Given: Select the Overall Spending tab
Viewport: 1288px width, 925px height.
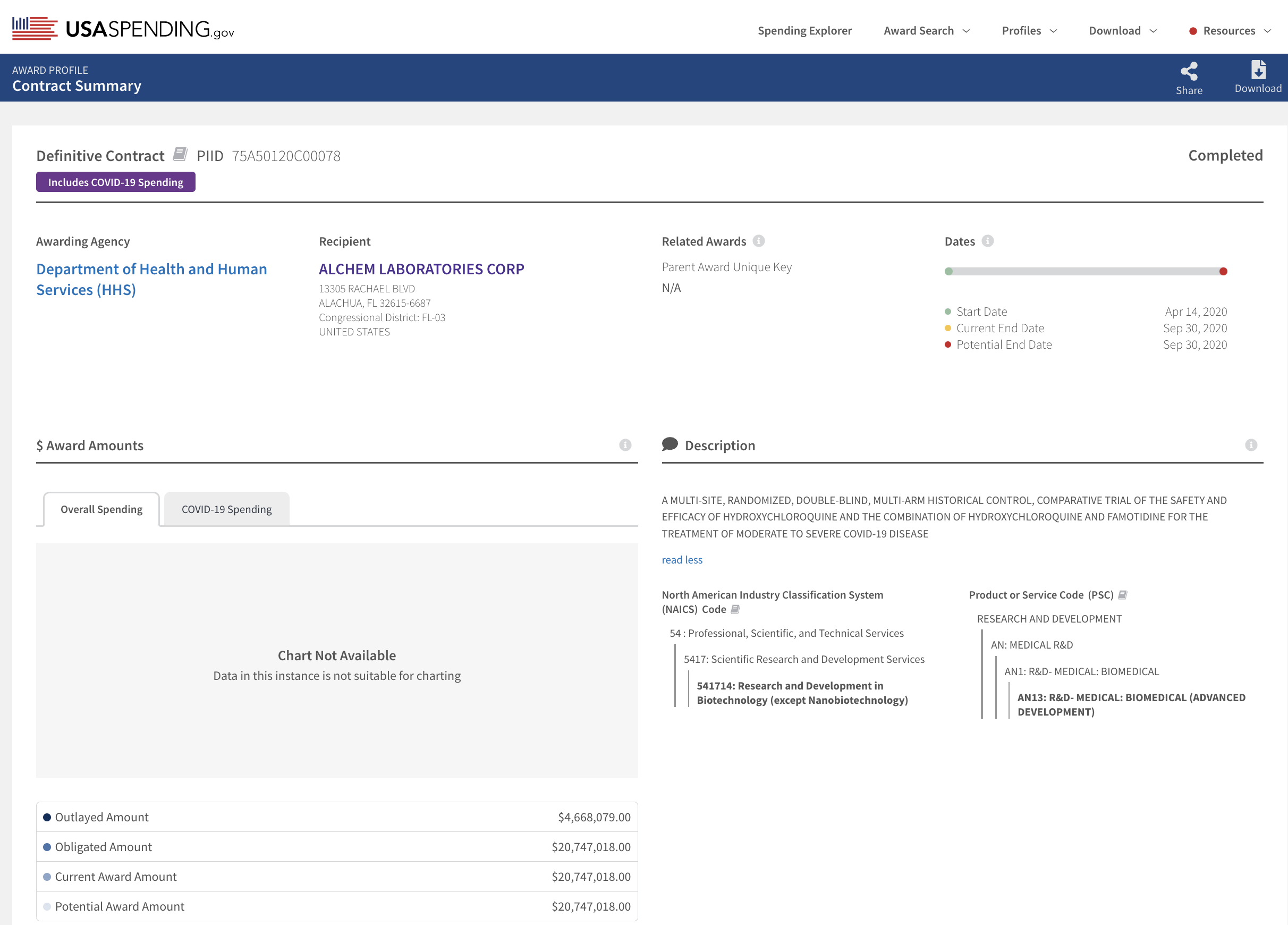Looking at the screenshot, I should (101, 509).
